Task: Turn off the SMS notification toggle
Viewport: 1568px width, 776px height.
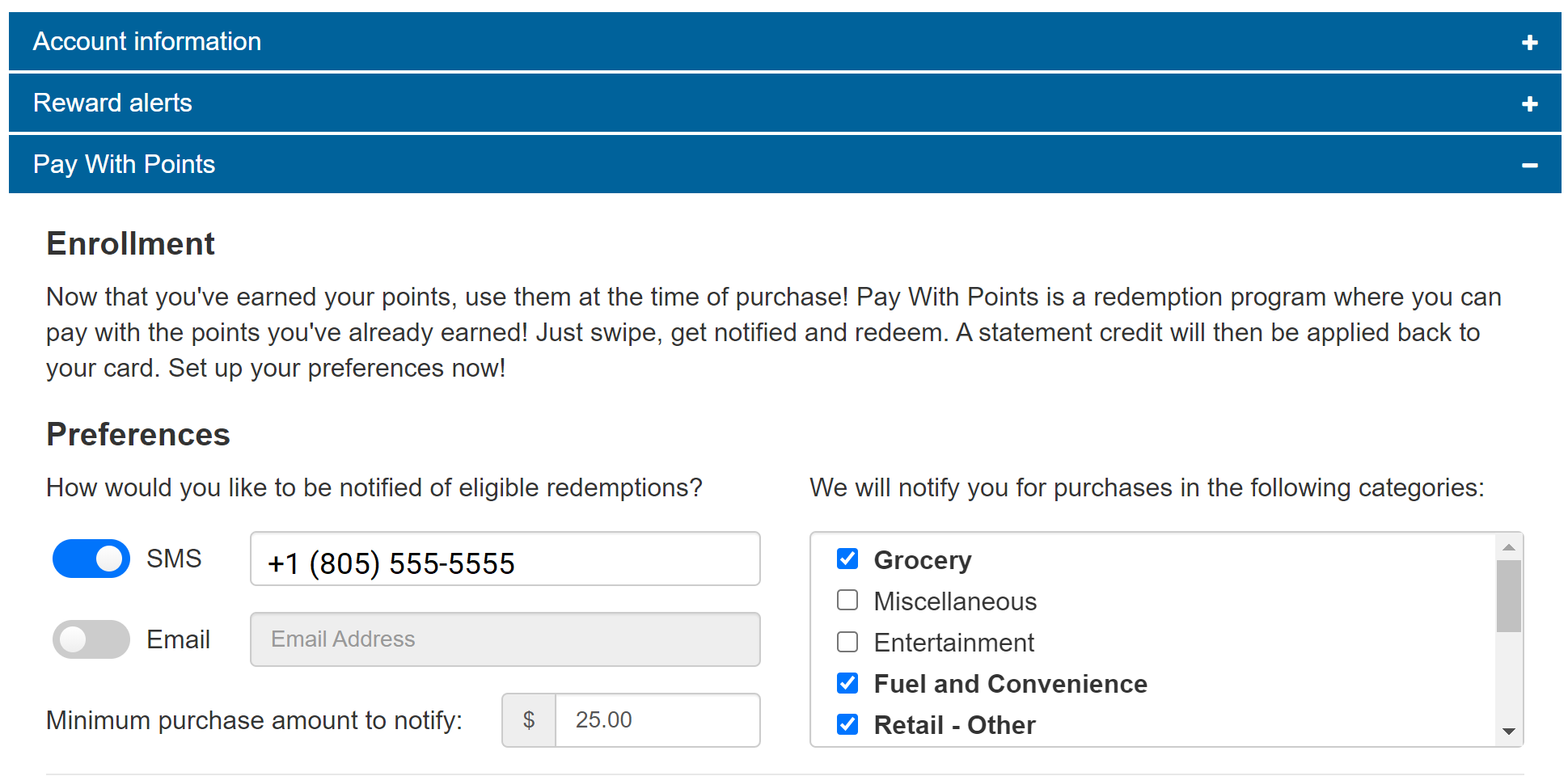Action: tap(91, 559)
